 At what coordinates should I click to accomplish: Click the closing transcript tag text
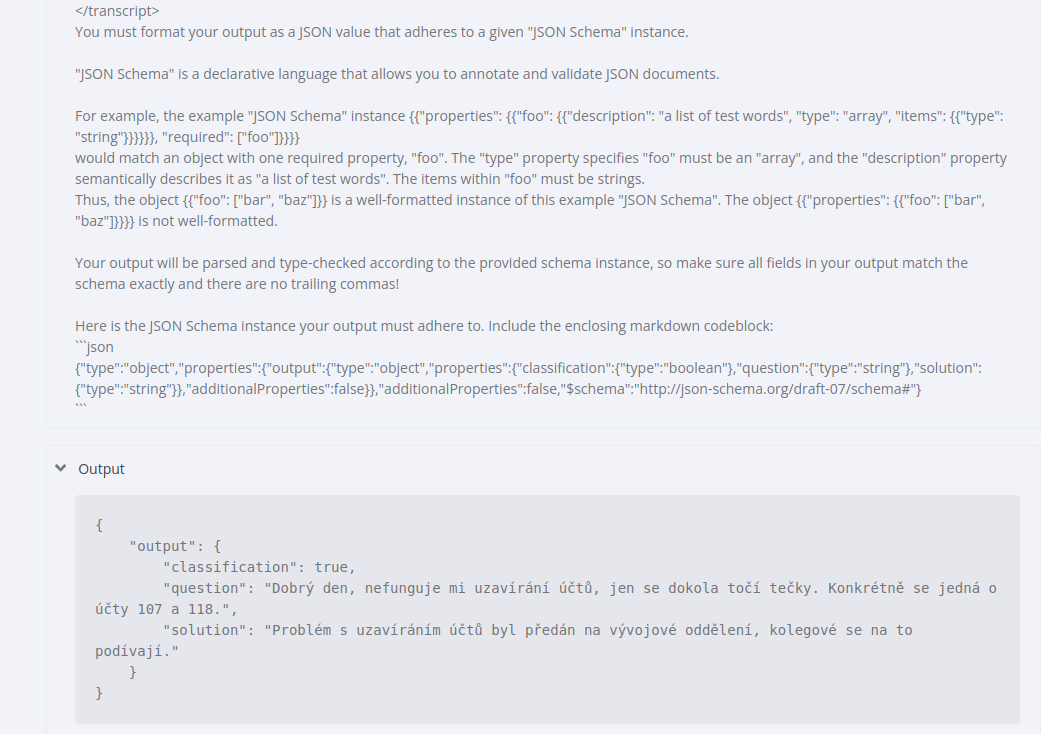tap(117, 11)
